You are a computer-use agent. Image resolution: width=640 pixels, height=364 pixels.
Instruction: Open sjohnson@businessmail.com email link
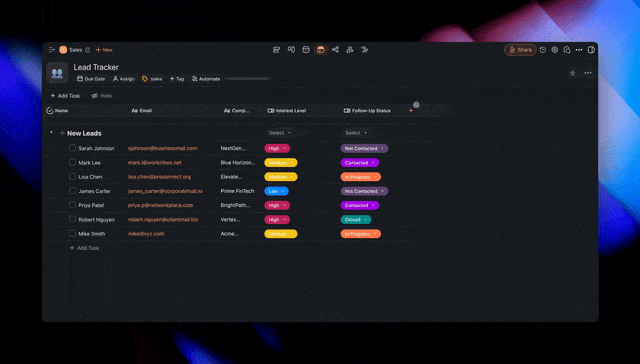coord(162,148)
